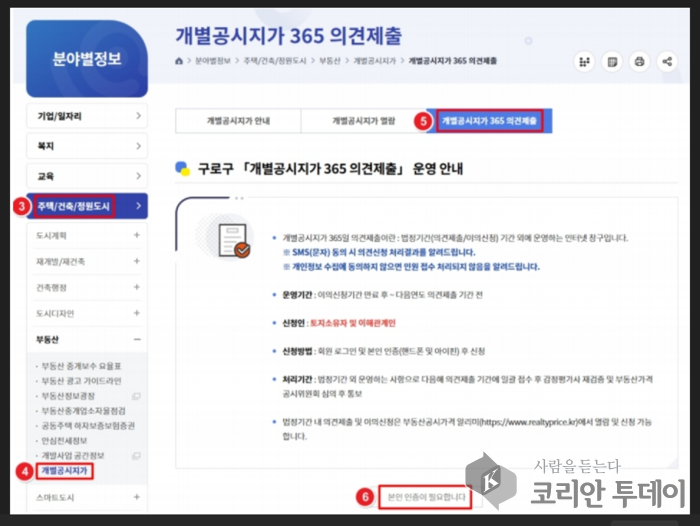Screen dimensions: 700x526
Task: Switch to 개별공시지가 열람 tab
Action: (364, 121)
